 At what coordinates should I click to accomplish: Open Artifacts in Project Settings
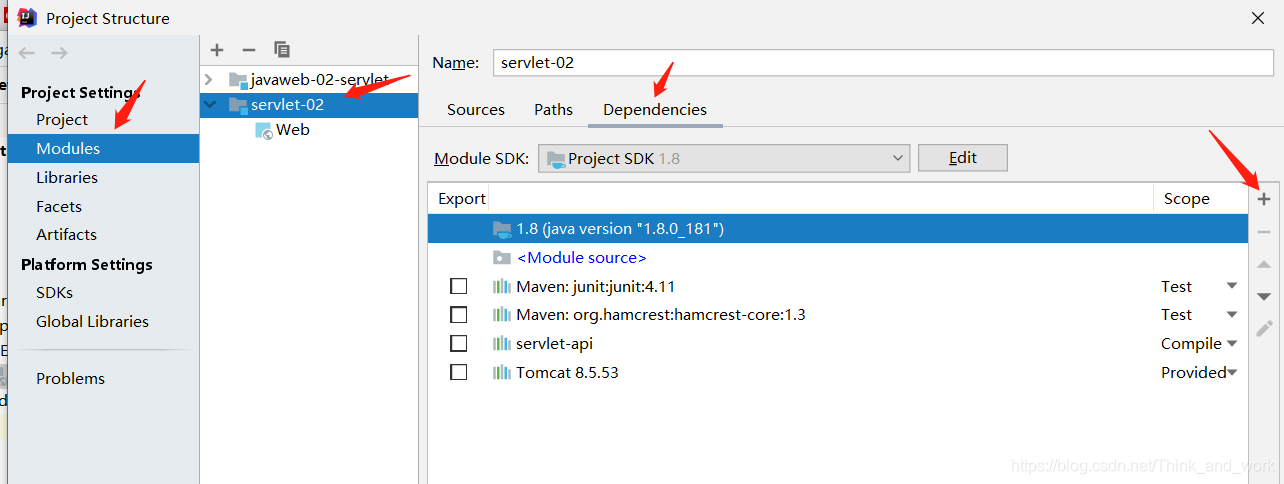66,234
